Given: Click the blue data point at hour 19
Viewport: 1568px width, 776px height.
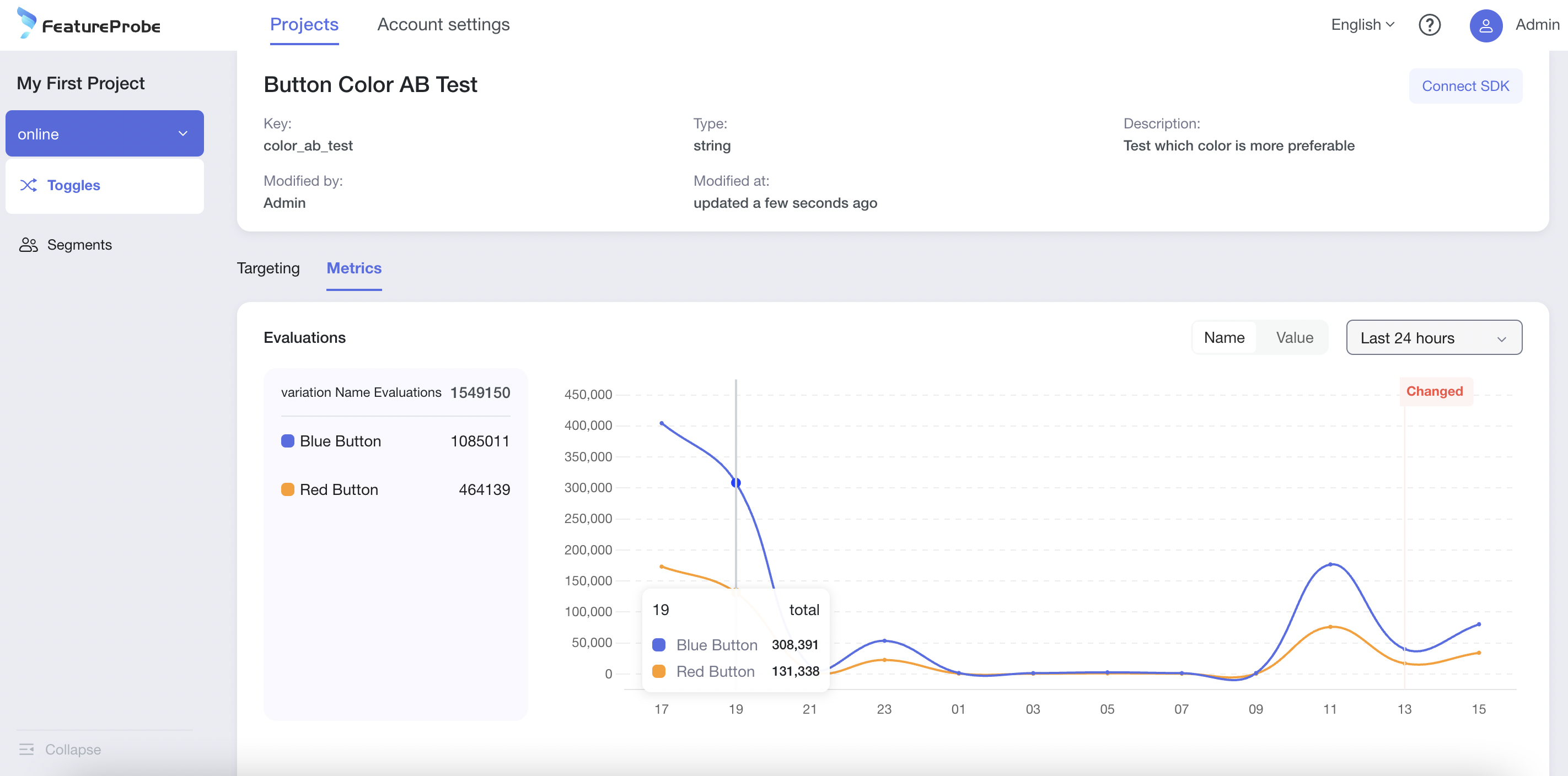Looking at the screenshot, I should tap(735, 483).
